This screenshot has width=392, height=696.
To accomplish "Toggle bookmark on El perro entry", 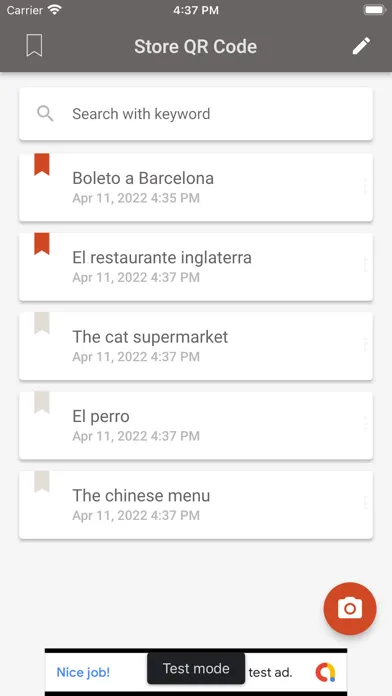I will coord(42,402).
